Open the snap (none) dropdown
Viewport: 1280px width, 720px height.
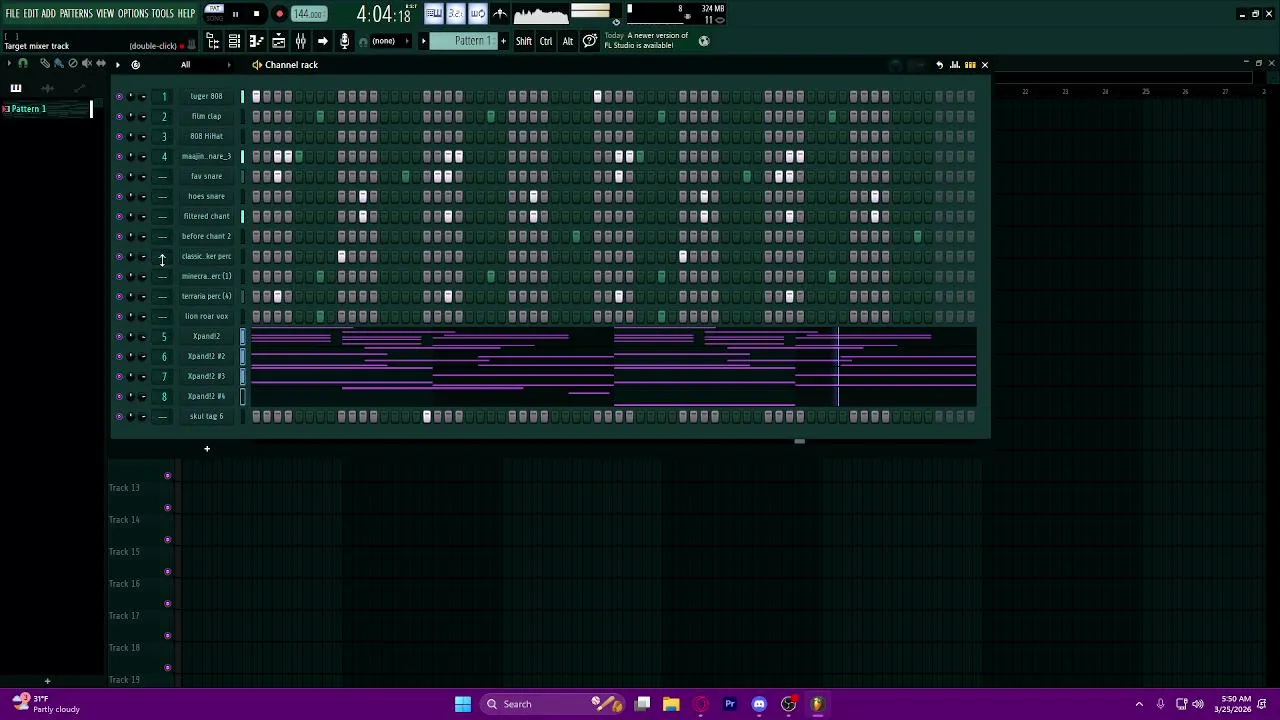(390, 41)
